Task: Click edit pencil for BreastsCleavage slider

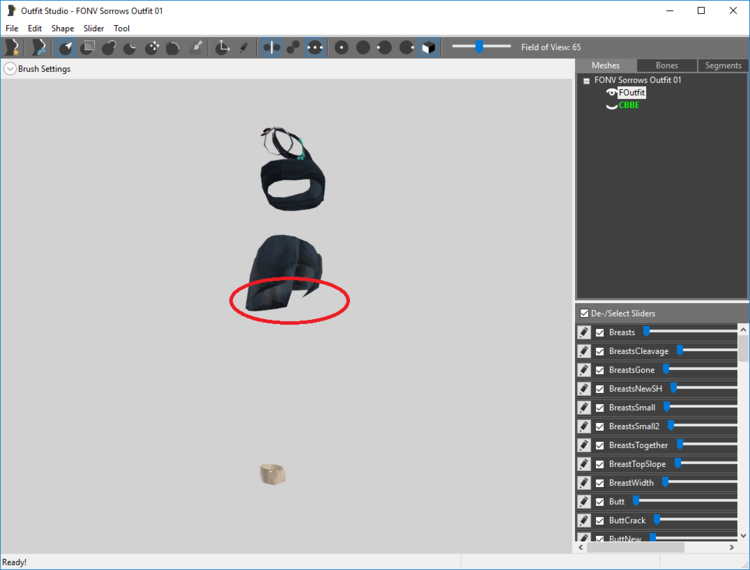Action: click(584, 351)
